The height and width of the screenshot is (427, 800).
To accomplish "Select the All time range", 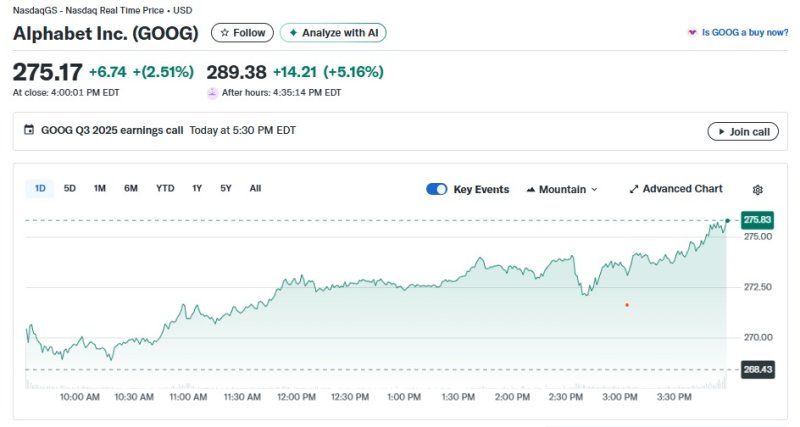I will (x=255, y=188).
